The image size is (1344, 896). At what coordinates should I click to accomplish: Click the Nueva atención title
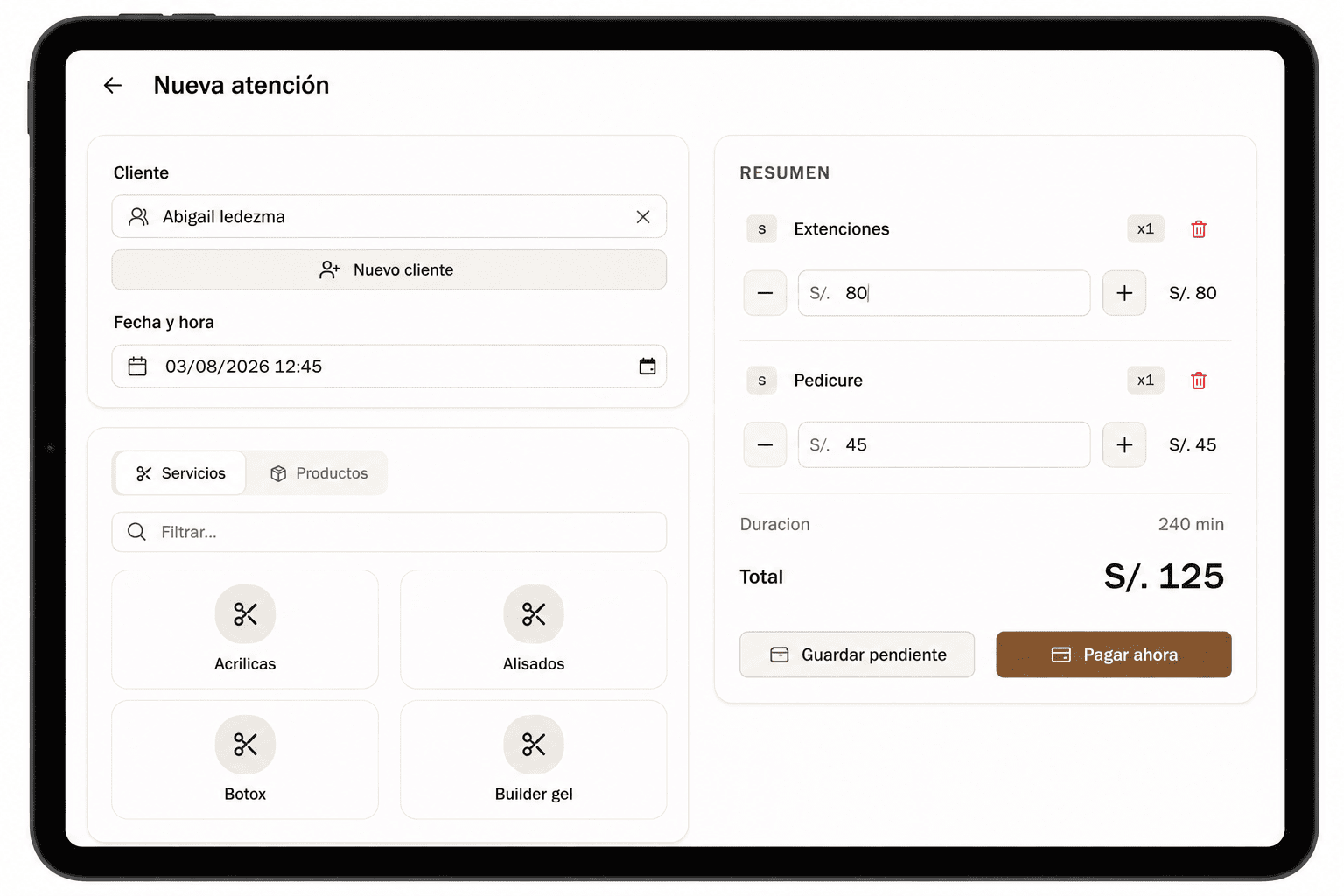click(241, 85)
